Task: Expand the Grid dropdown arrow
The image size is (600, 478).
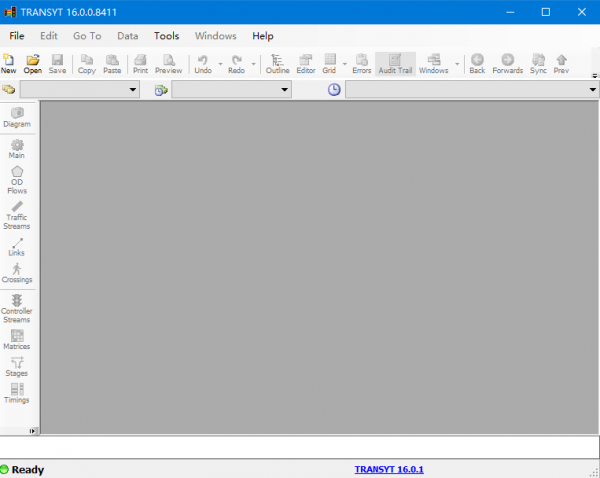Action: point(344,64)
